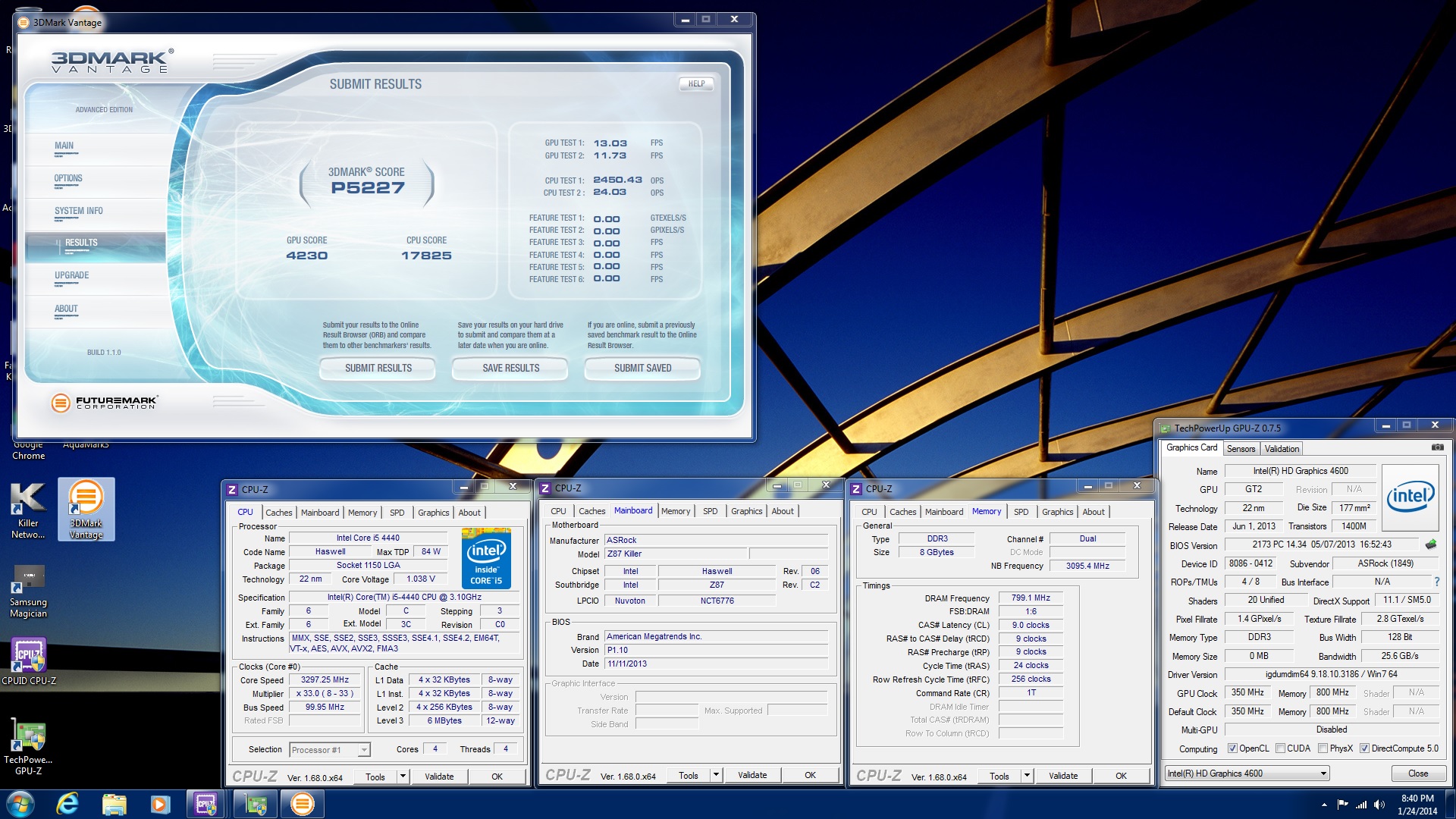
Task: Switch to 3DMark Vantage taskbar button
Action: tap(302, 804)
